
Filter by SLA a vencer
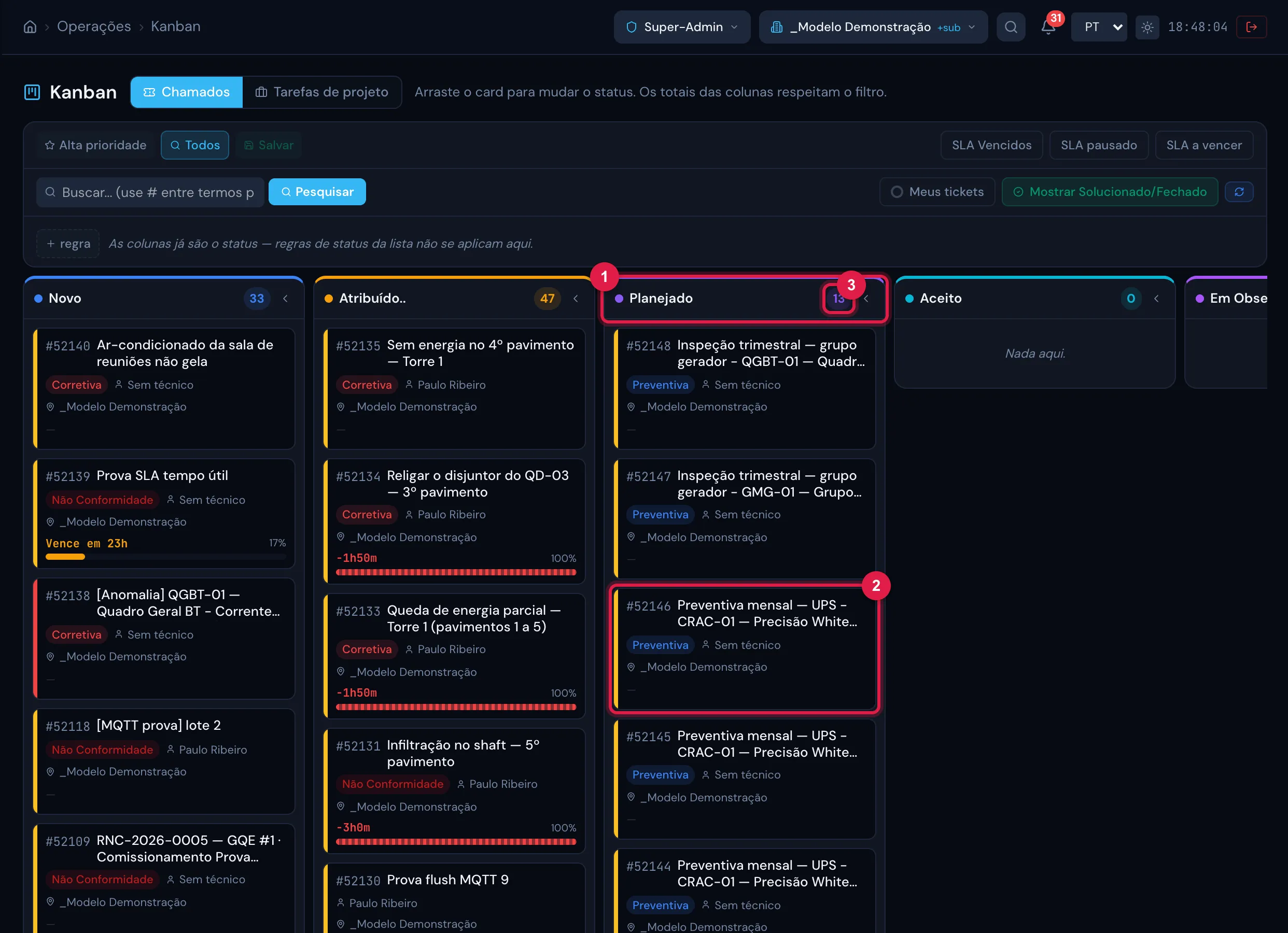click(1203, 145)
